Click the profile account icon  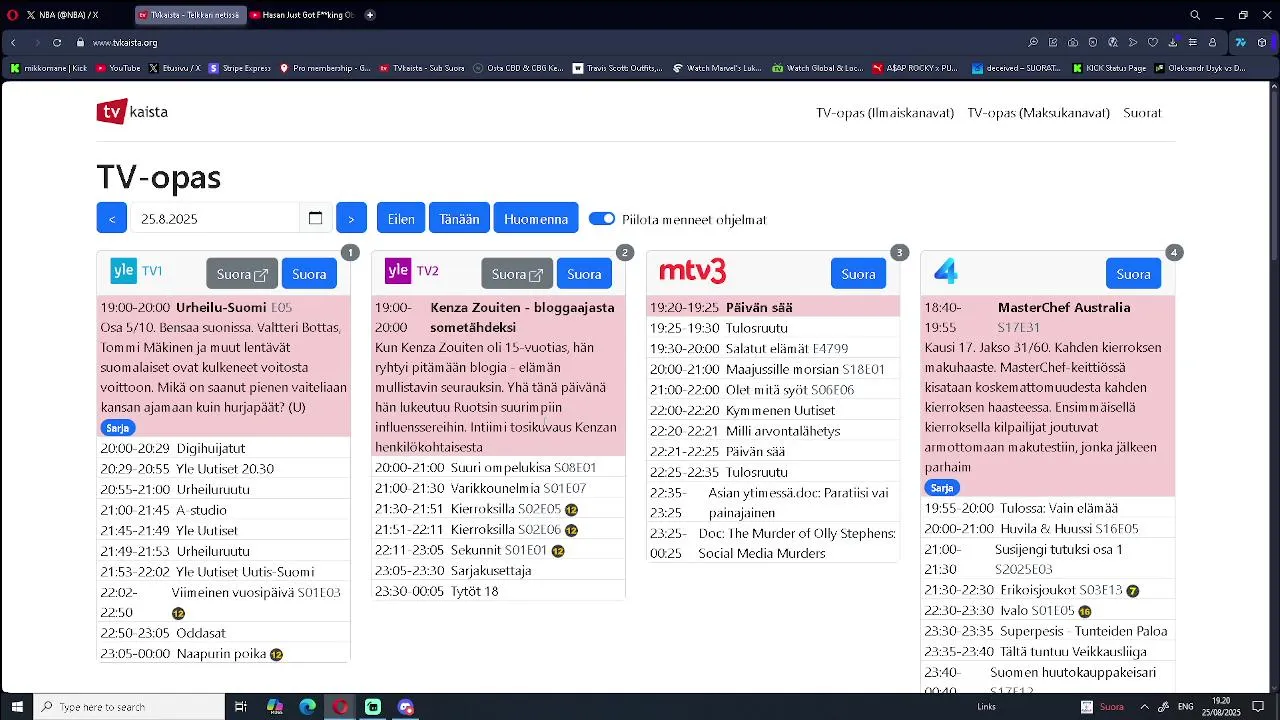(1213, 43)
